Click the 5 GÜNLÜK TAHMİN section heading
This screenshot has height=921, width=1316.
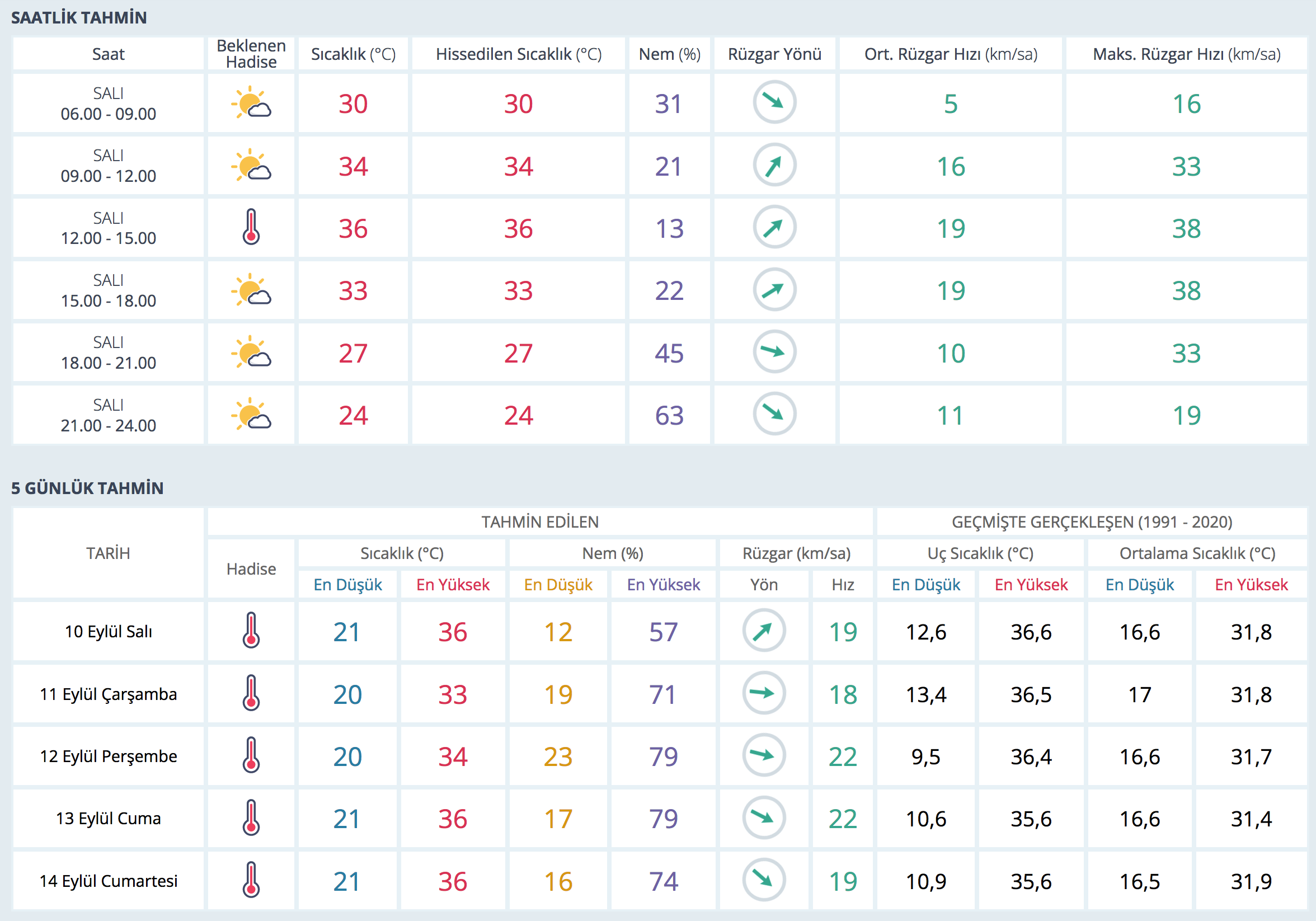(x=87, y=488)
